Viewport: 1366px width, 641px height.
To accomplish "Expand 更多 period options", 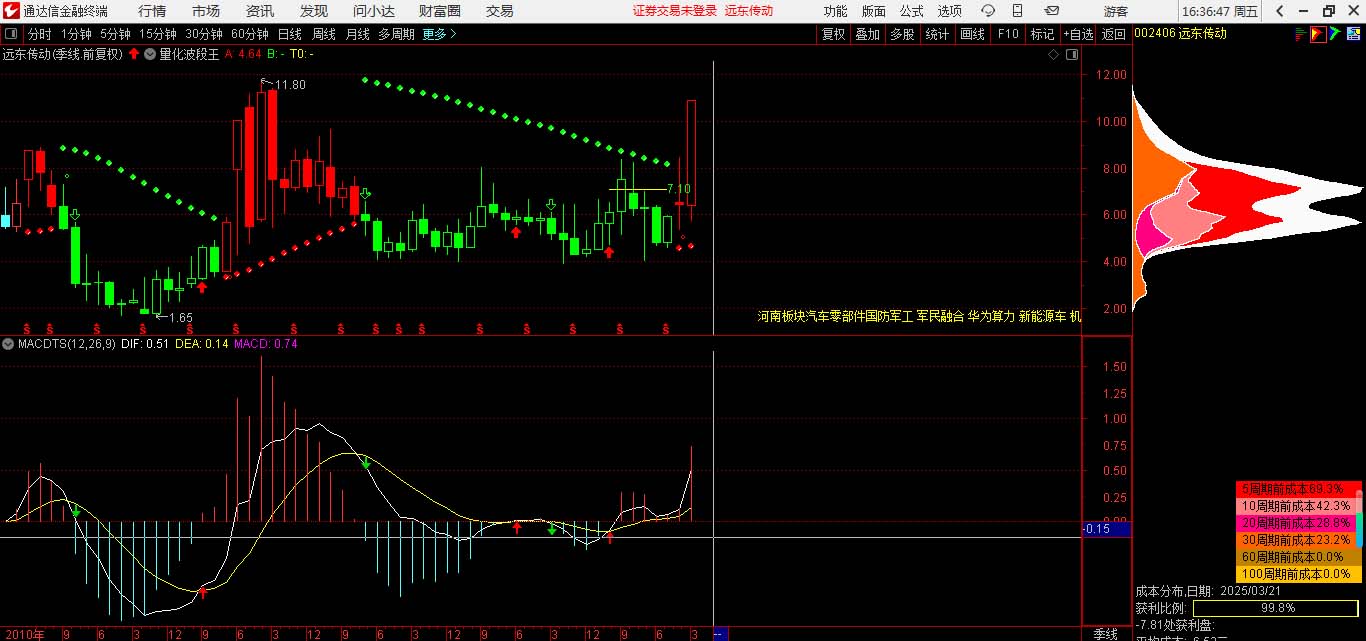I will pos(439,34).
